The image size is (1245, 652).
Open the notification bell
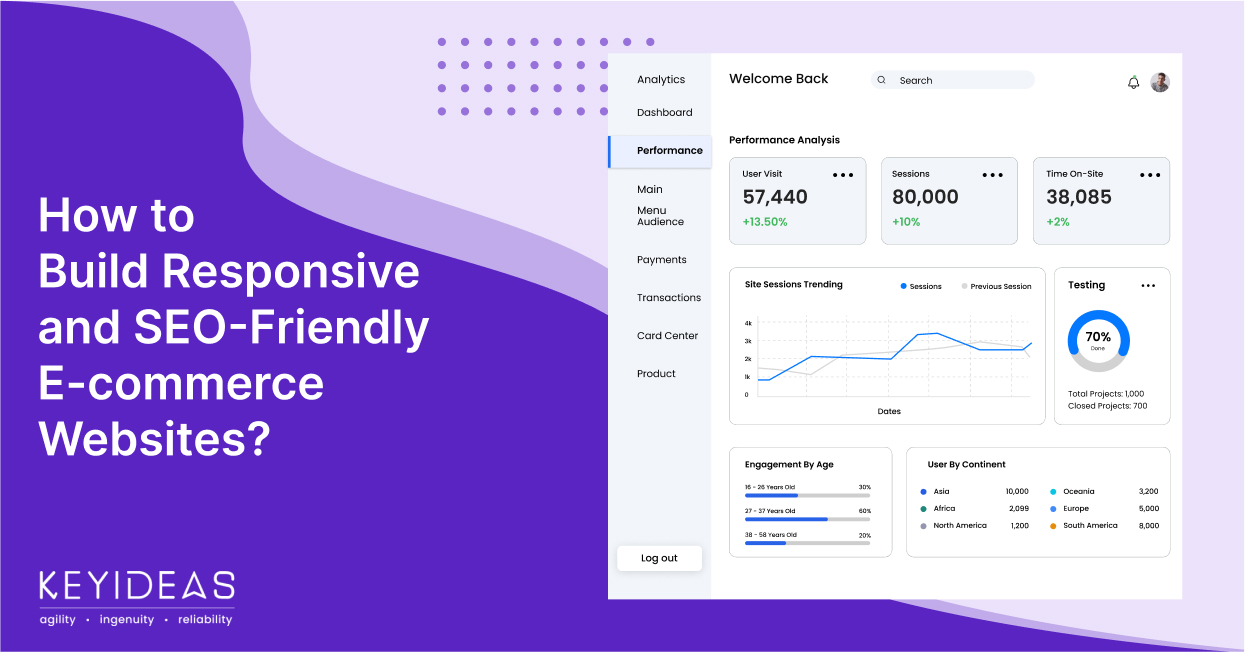click(1133, 81)
